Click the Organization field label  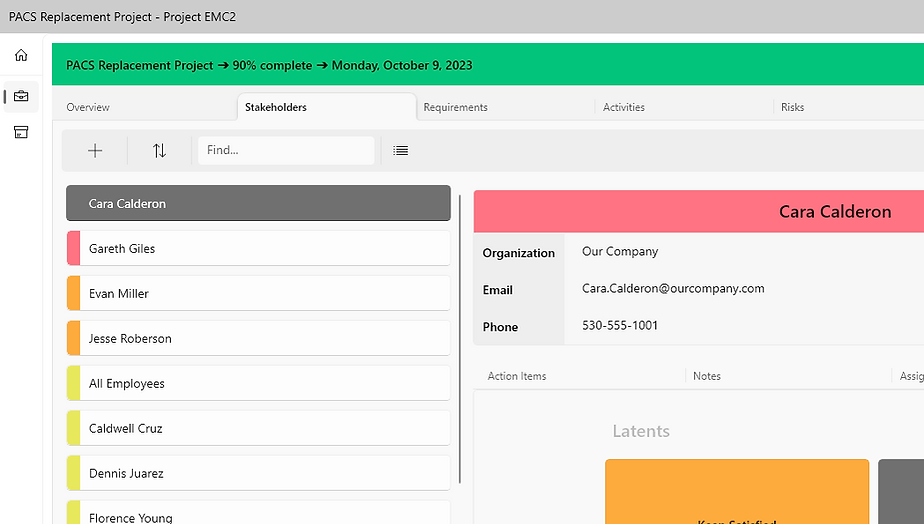519,253
